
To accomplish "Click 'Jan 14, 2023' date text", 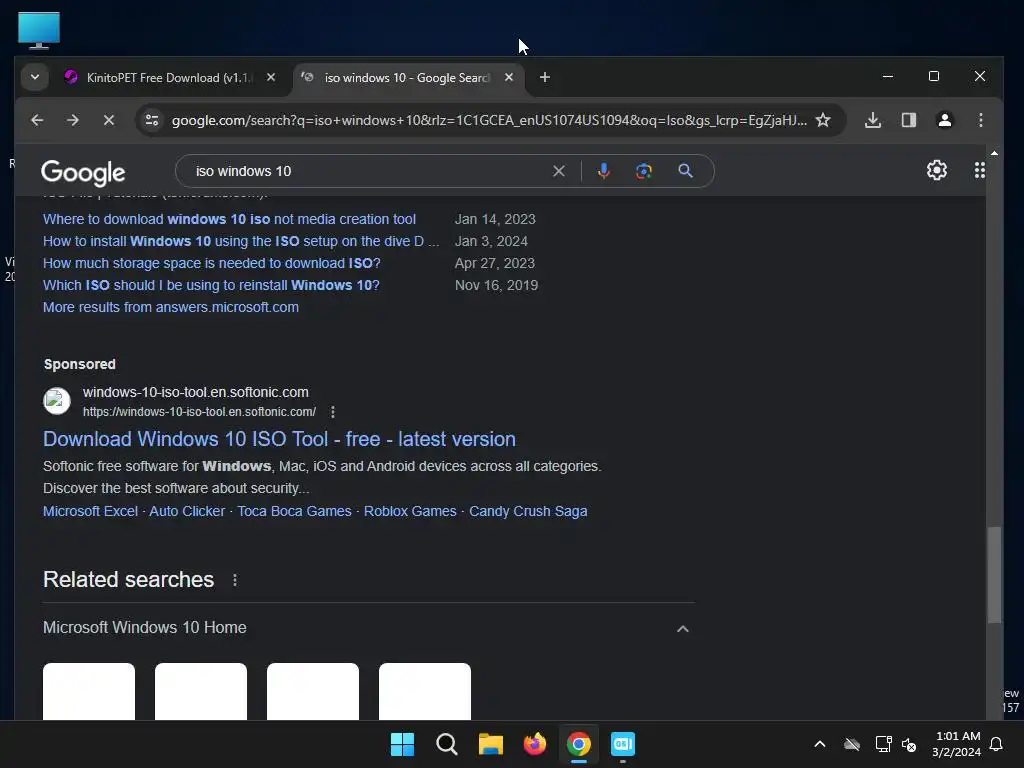I will (x=495, y=219).
